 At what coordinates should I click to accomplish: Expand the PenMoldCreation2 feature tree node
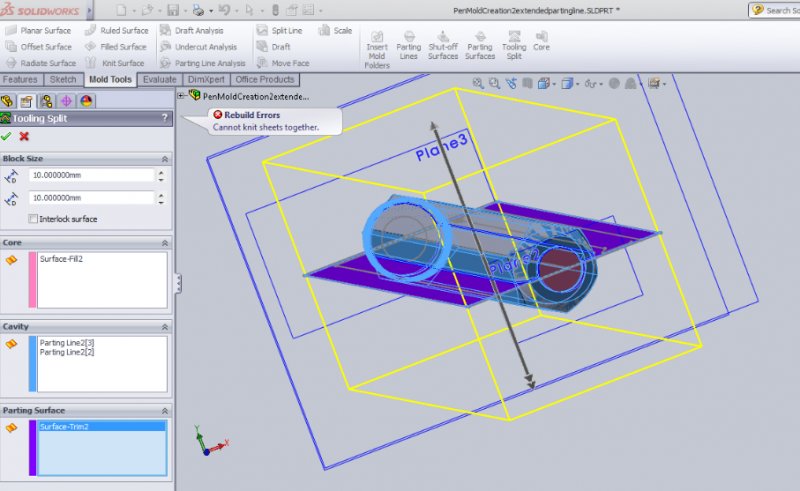coord(182,97)
